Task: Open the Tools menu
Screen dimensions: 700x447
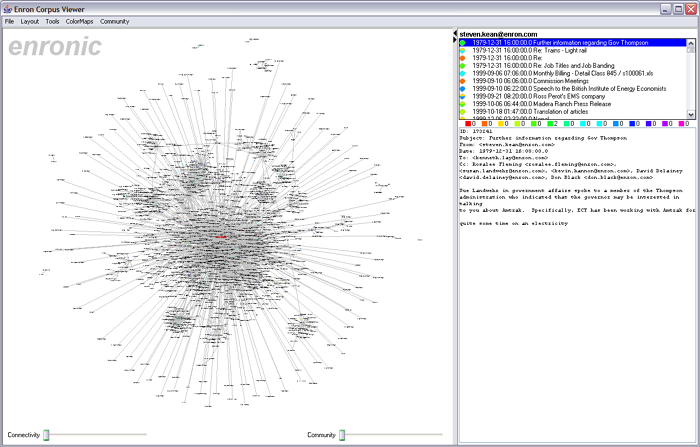Action: [52, 21]
